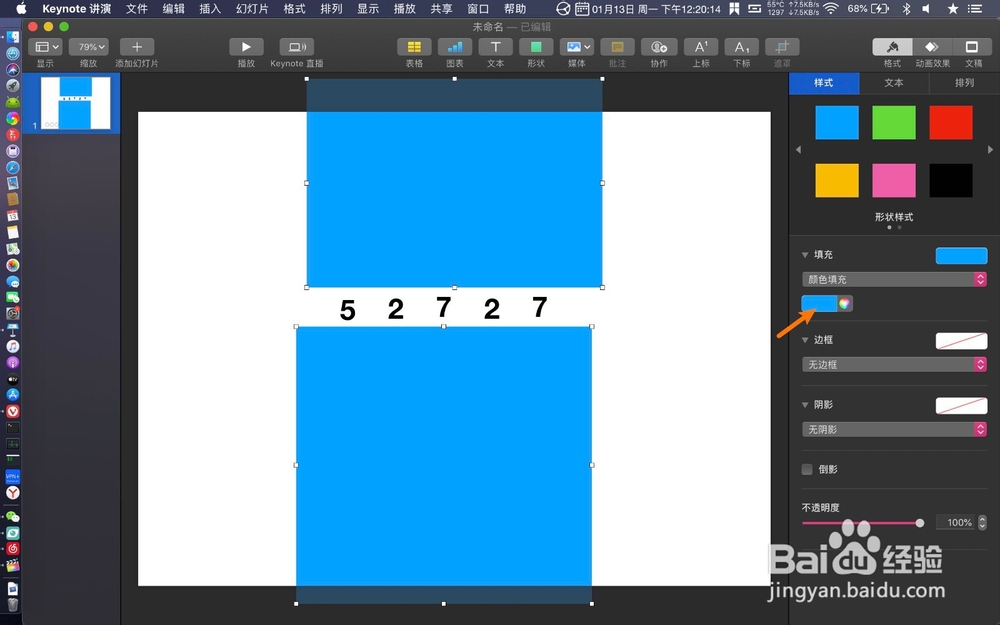Select the green shape style swatch
This screenshot has height=625, width=1000.
(893, 122)
